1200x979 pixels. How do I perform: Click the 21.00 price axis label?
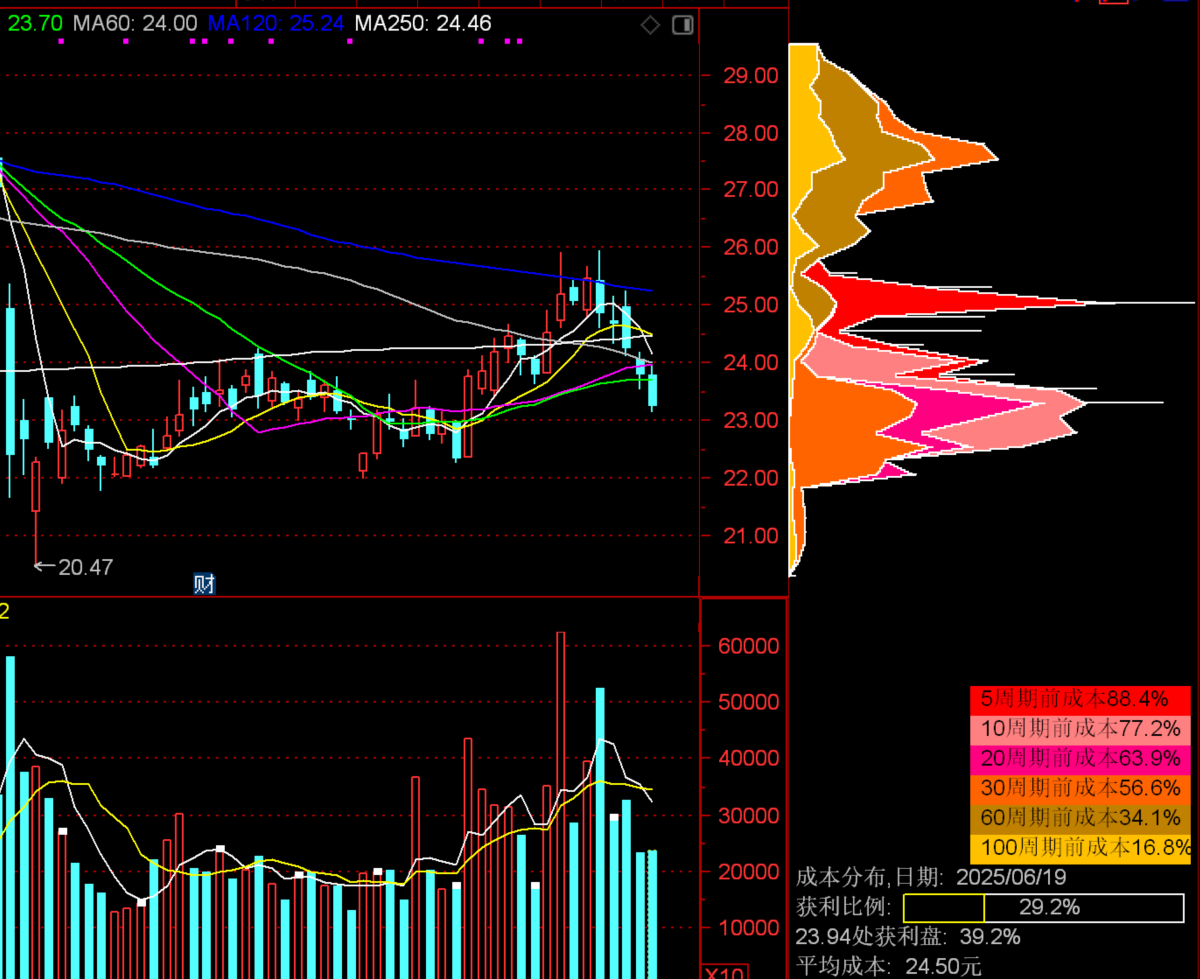(x=751, y=535)
